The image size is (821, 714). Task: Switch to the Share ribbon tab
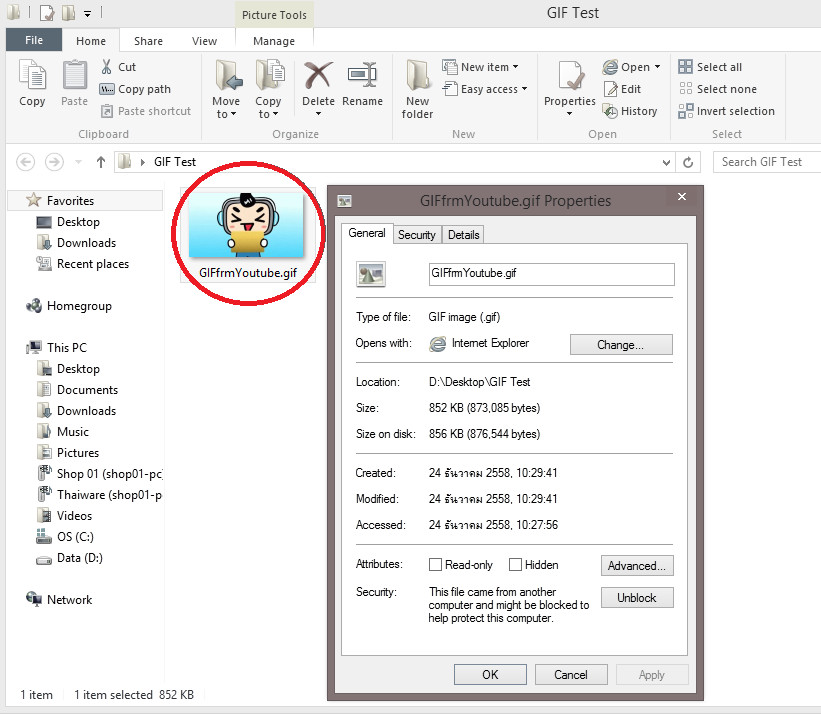pos(148,41)
